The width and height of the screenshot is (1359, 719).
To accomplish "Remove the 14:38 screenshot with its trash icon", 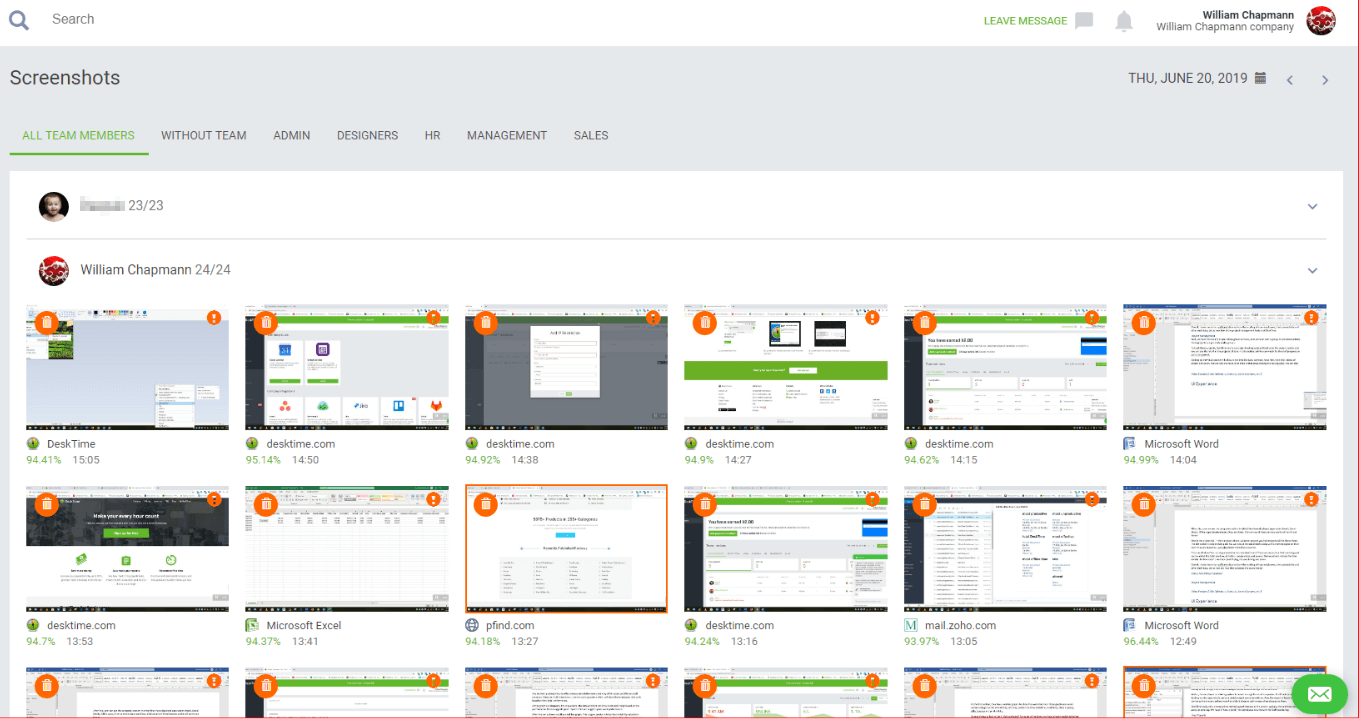I will tap(485, 322).
